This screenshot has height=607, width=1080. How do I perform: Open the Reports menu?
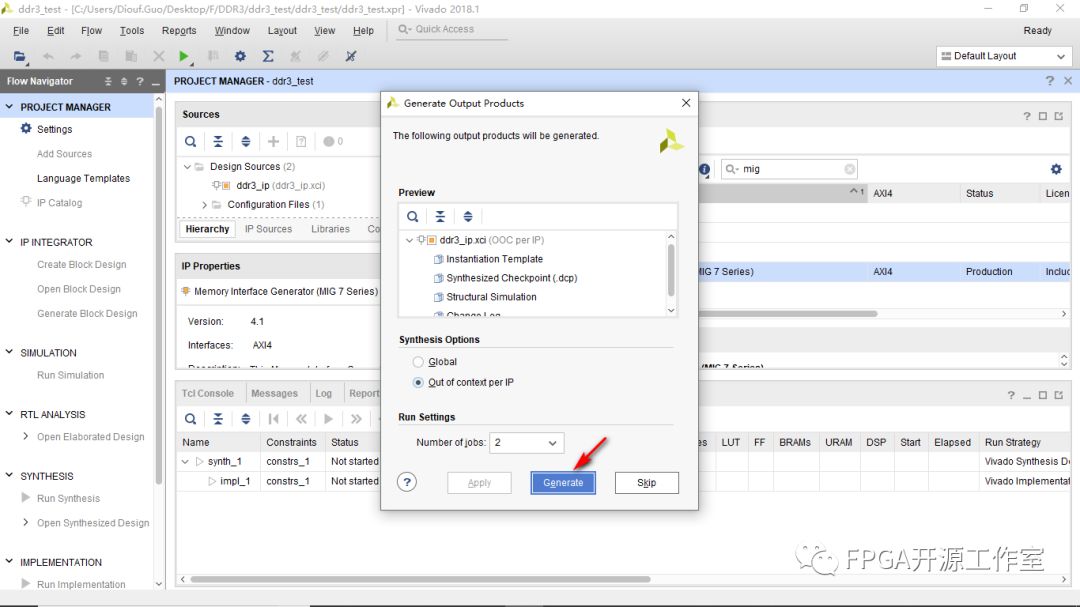tap(179, 31)
